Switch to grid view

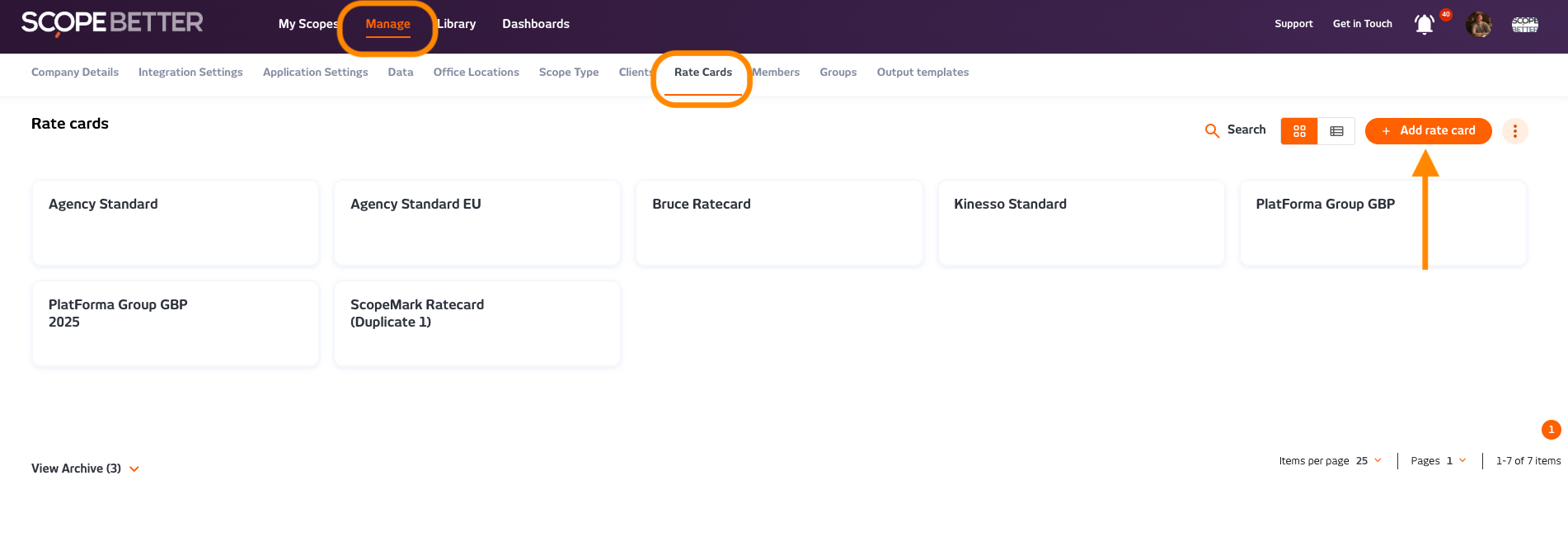coord(1299,131)
